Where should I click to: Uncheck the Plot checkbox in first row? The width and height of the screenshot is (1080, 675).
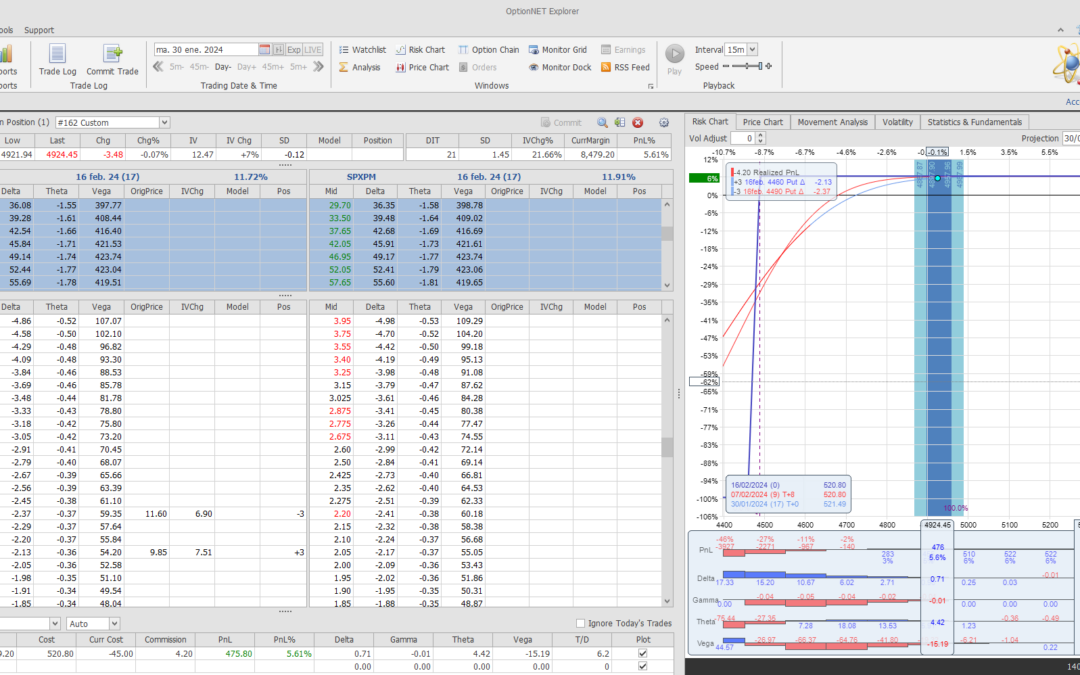coord(642,653)
